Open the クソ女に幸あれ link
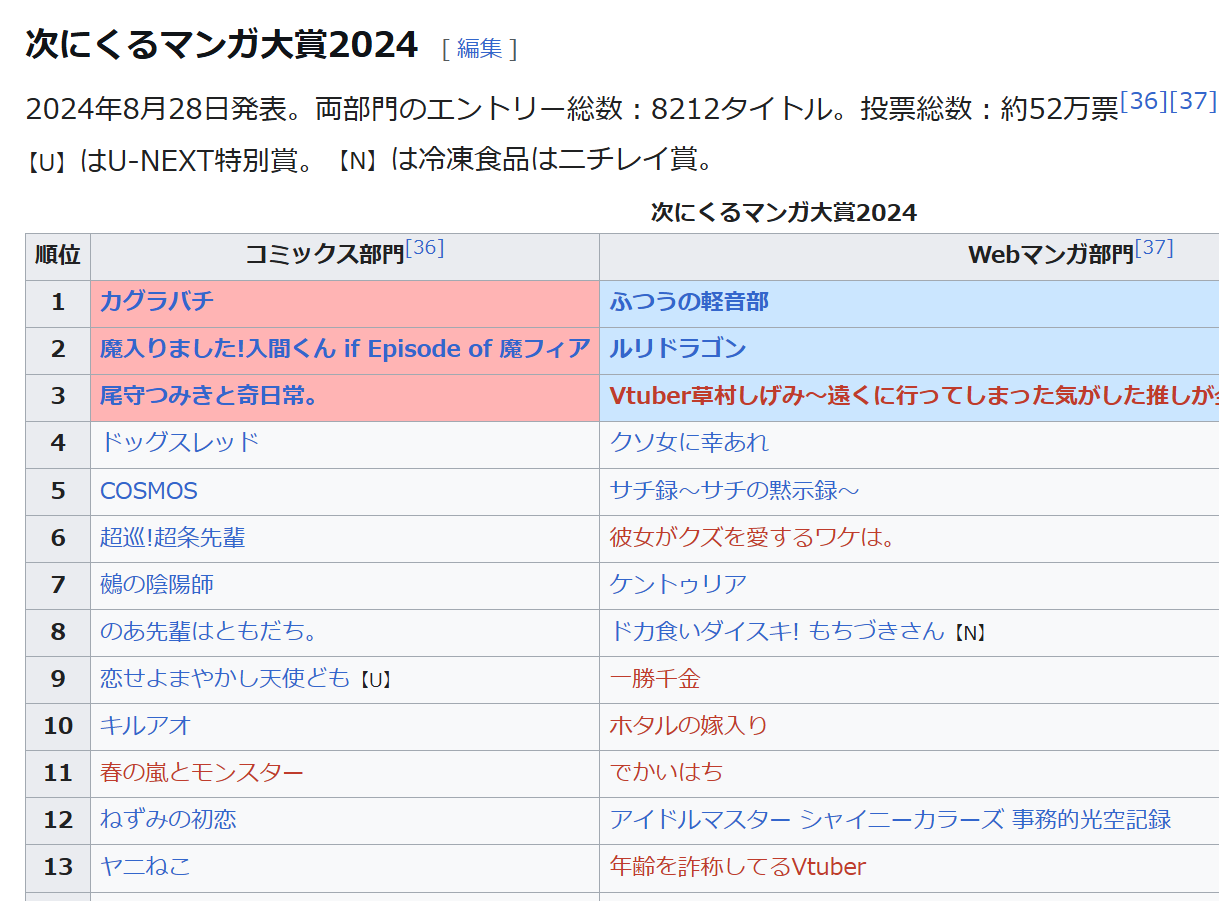 690,442
